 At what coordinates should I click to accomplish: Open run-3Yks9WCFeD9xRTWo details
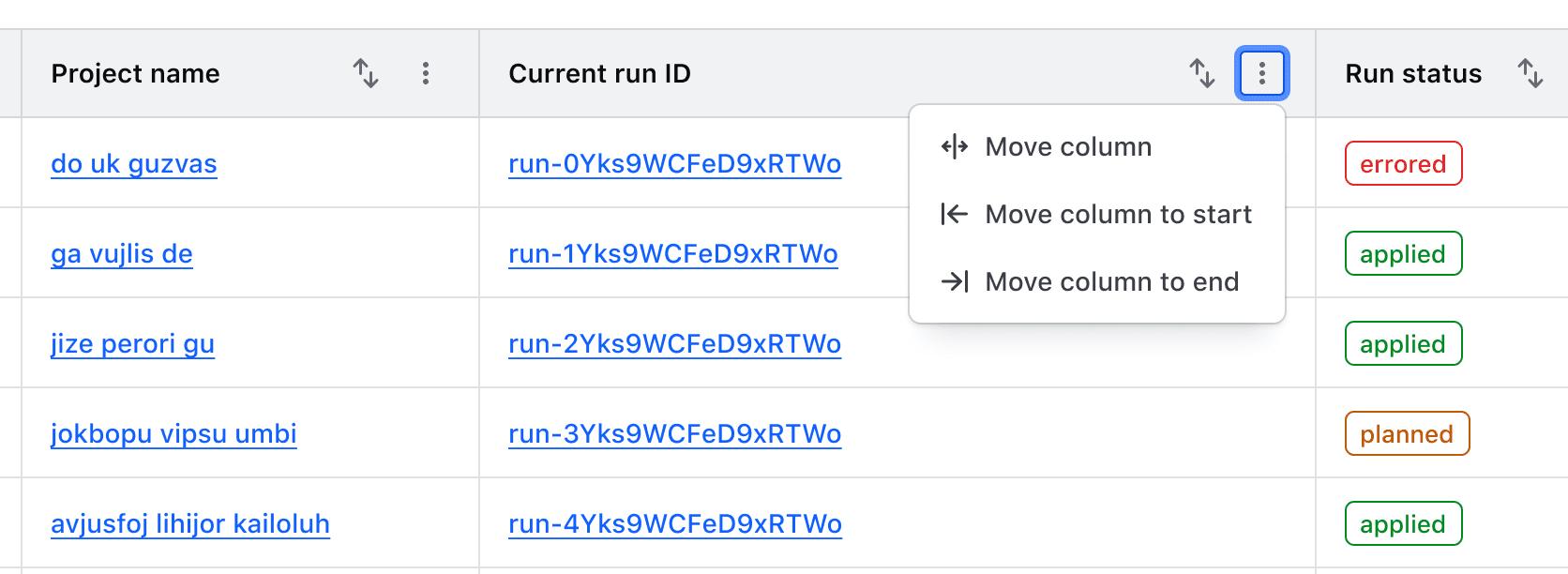674,434
